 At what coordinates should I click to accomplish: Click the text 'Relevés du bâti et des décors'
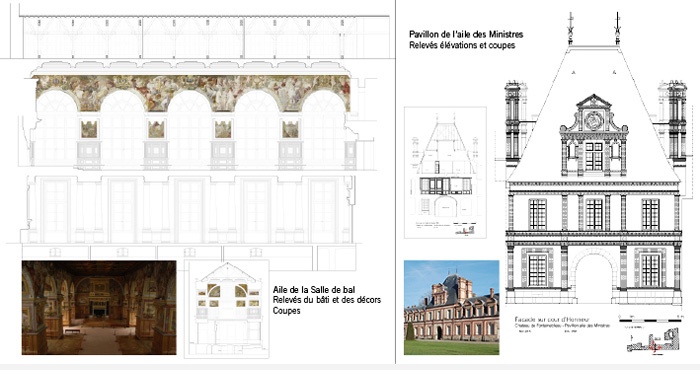point(327,300)
